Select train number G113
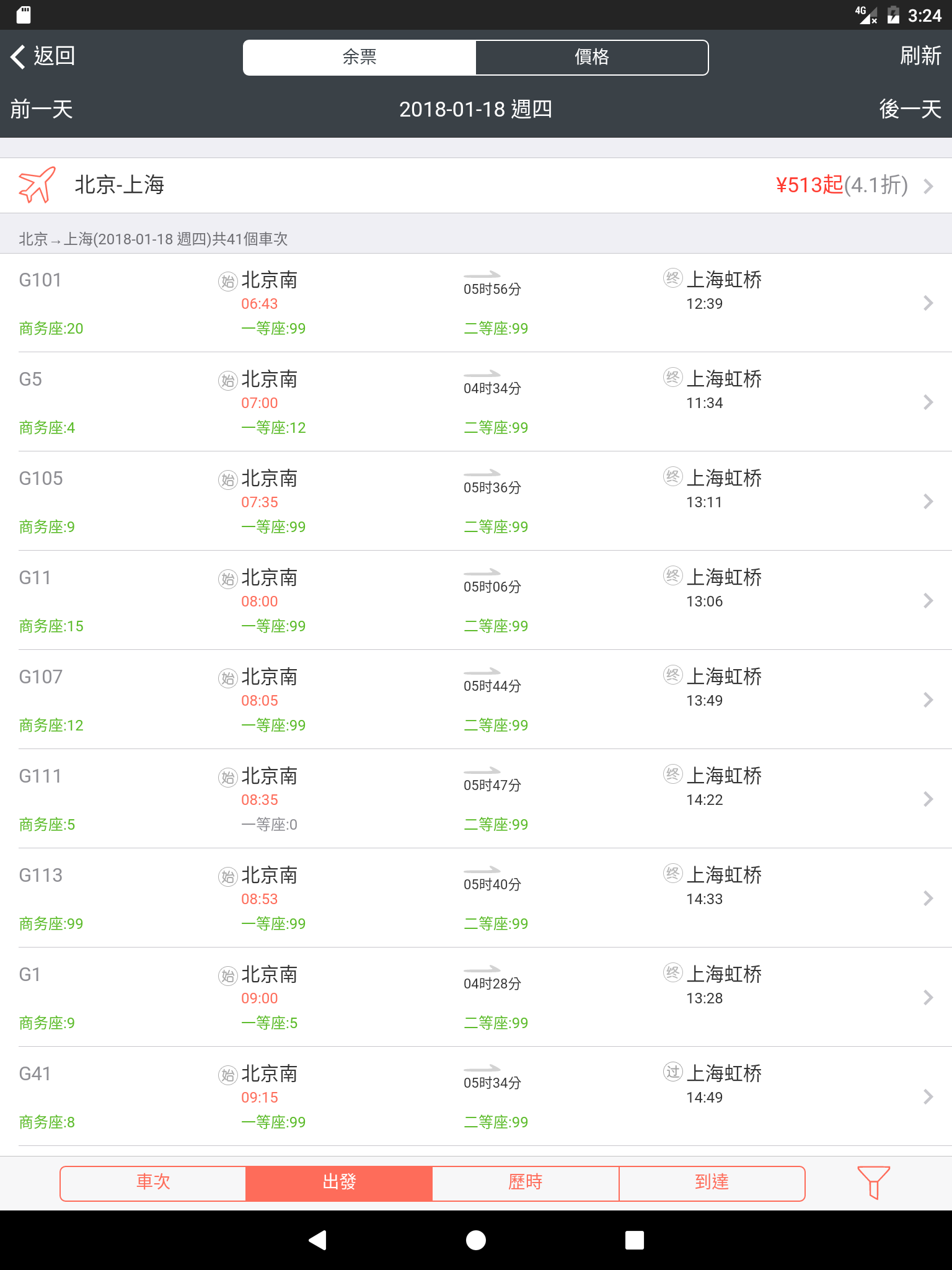 point(41,876)
